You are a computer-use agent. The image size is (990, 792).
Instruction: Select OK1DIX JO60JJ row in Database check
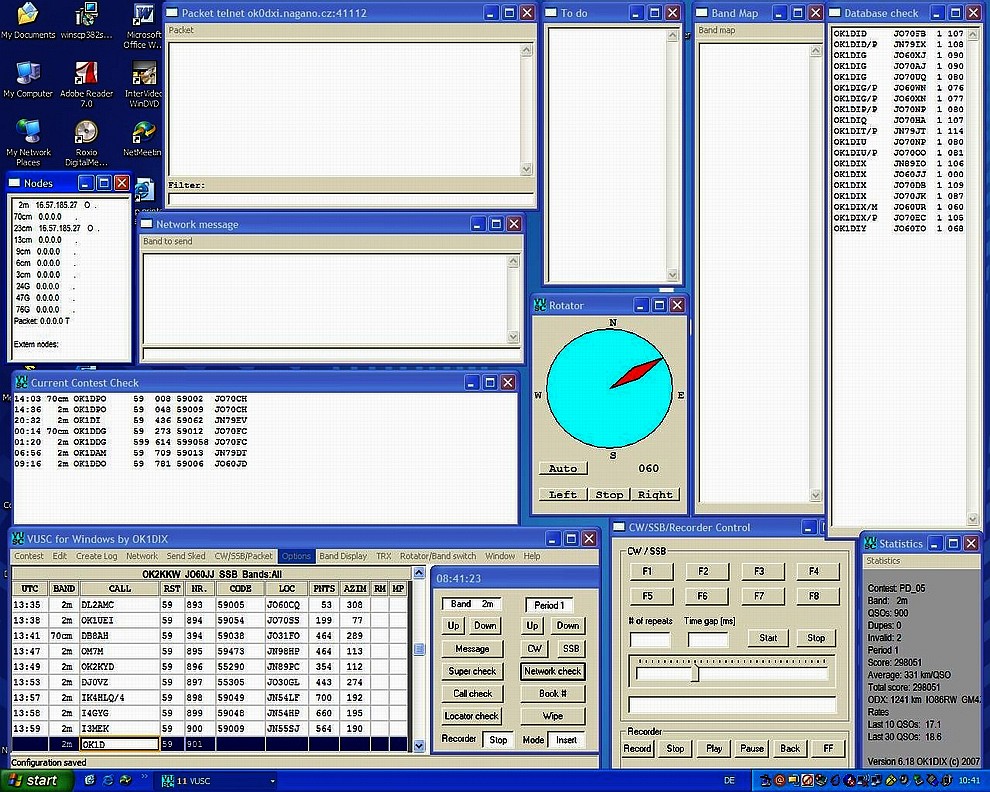pos(898,174)
